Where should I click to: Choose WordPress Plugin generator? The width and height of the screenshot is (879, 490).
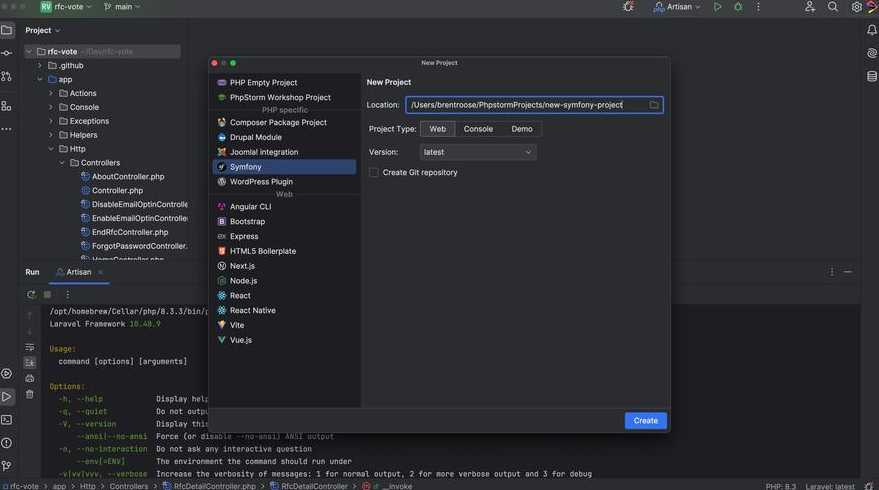coord(284,182)
